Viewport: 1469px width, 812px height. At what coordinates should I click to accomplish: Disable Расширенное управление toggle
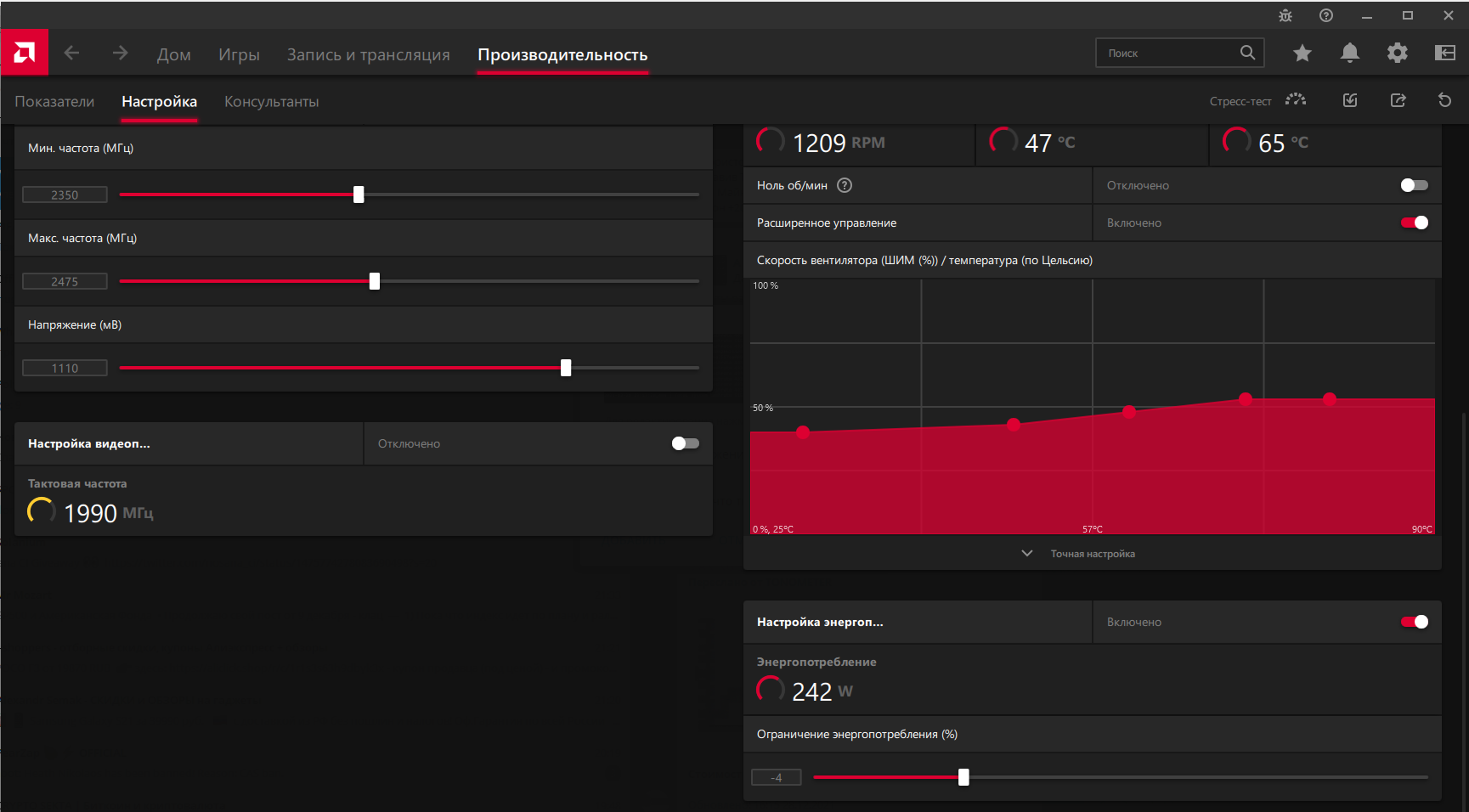coord(1414,223)
